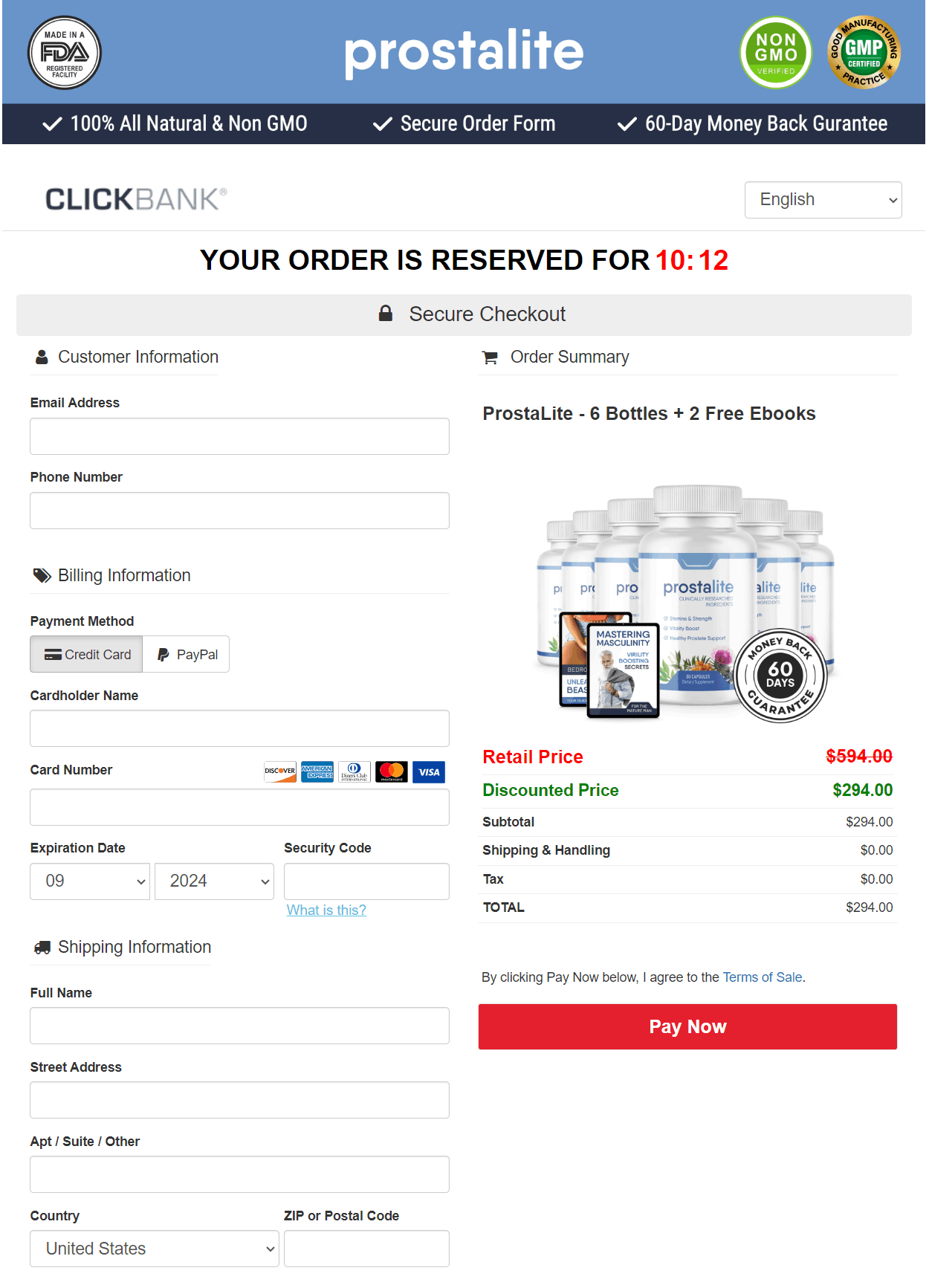Open the expiration year dropdown
The height and width of the screenshot is (1288, 929).
[x=214, y=881]
